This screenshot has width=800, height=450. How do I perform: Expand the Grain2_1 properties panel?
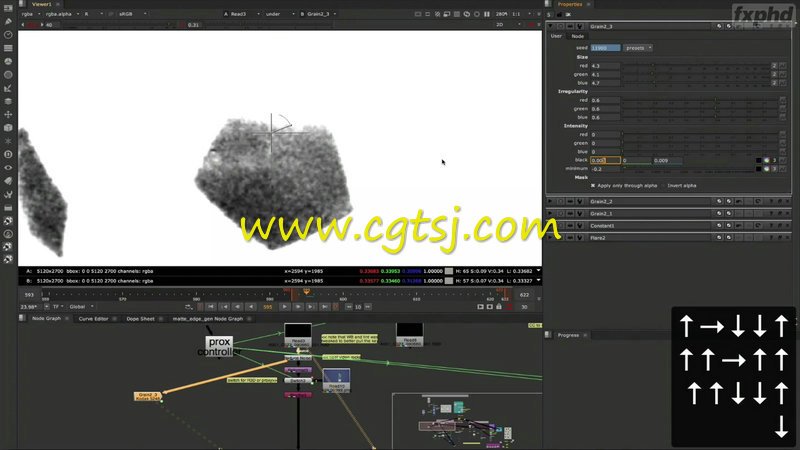(x=550, y=214)
